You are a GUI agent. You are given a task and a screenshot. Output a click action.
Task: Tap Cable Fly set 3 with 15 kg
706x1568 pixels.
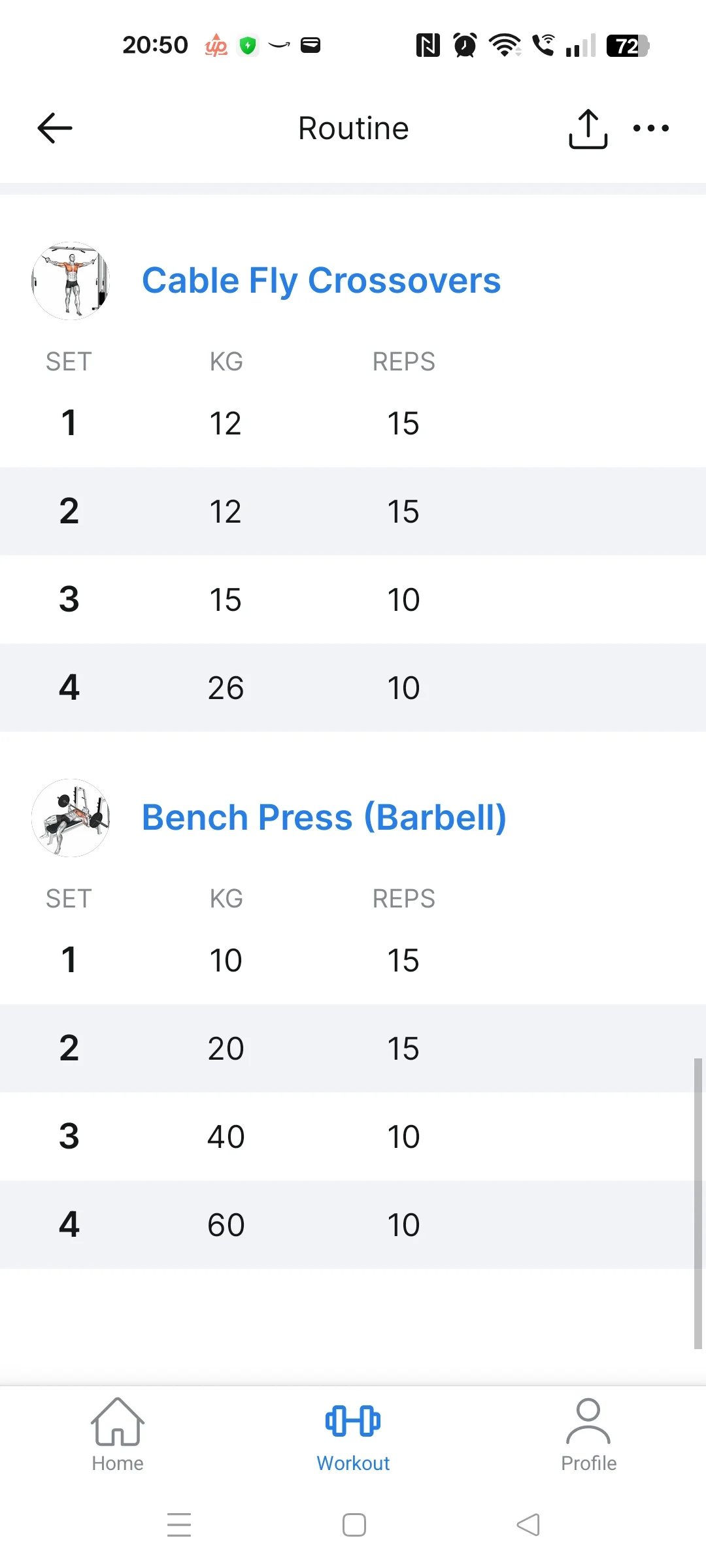point(226,600)
